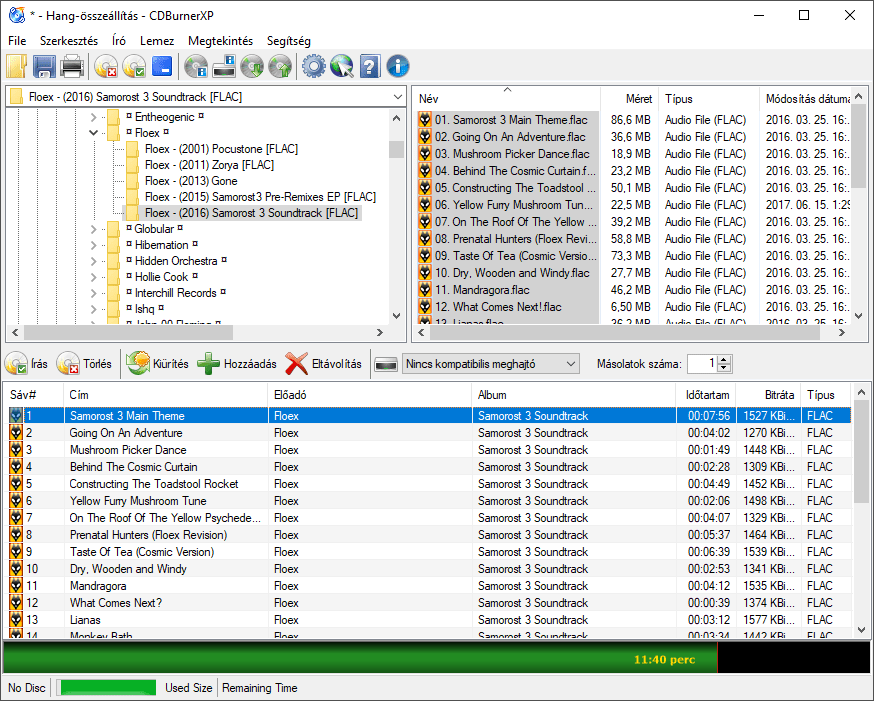
Task: Increase the Másolatok száma copies value
Action: 724,360
